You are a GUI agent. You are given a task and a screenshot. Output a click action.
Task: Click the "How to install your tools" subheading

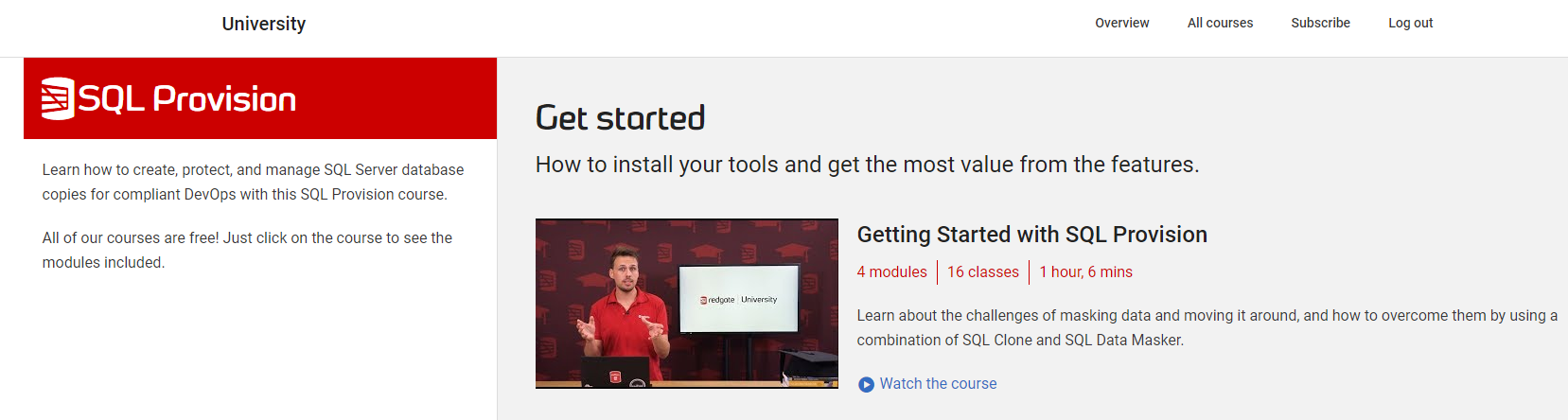point(867,165)
